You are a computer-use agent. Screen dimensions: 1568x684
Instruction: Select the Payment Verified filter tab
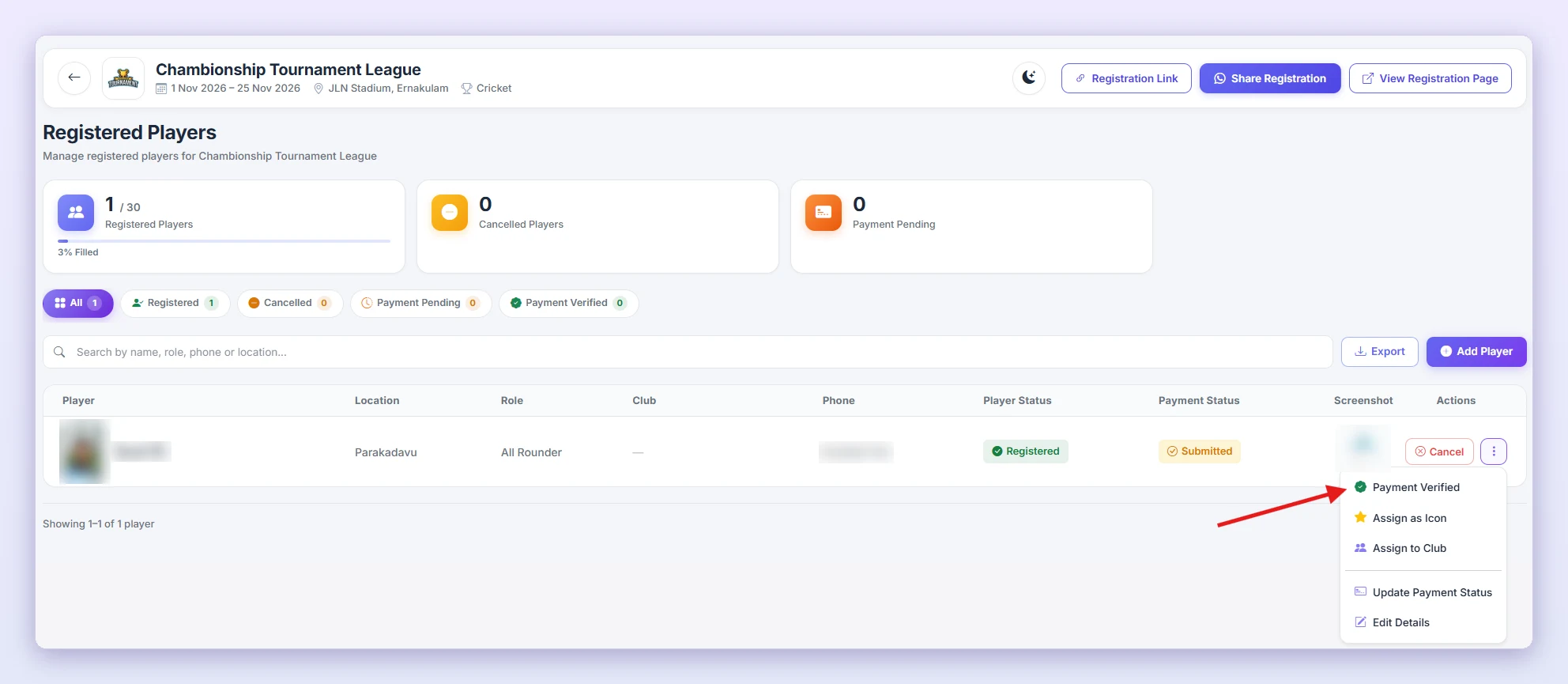point(568,303)
